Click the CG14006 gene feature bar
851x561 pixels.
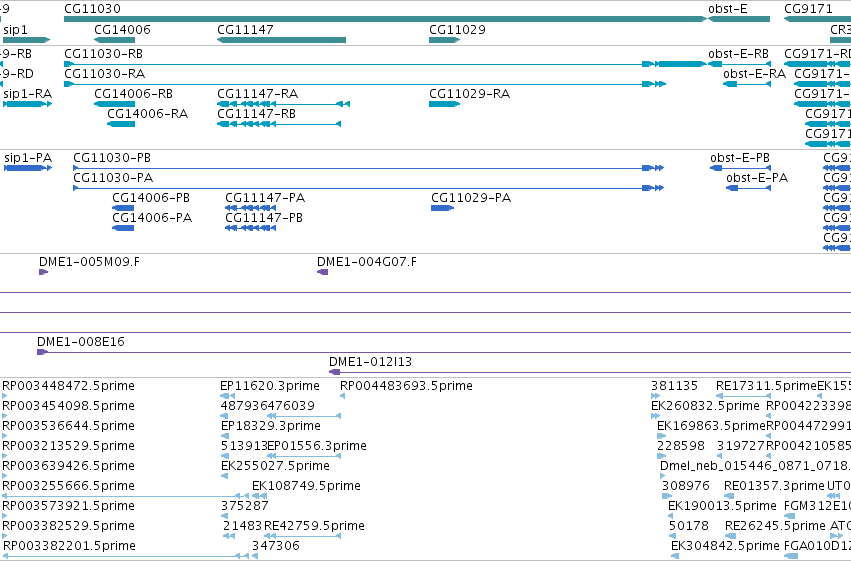[x=115, y=40]
